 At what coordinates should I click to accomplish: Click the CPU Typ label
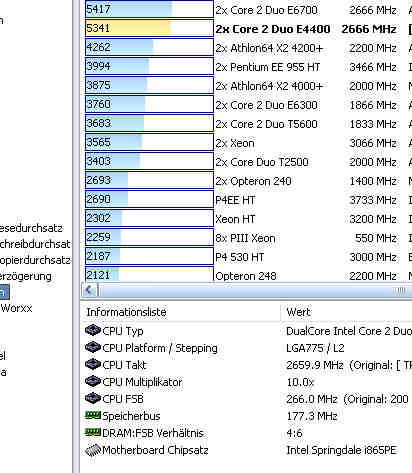click(123, 331)
